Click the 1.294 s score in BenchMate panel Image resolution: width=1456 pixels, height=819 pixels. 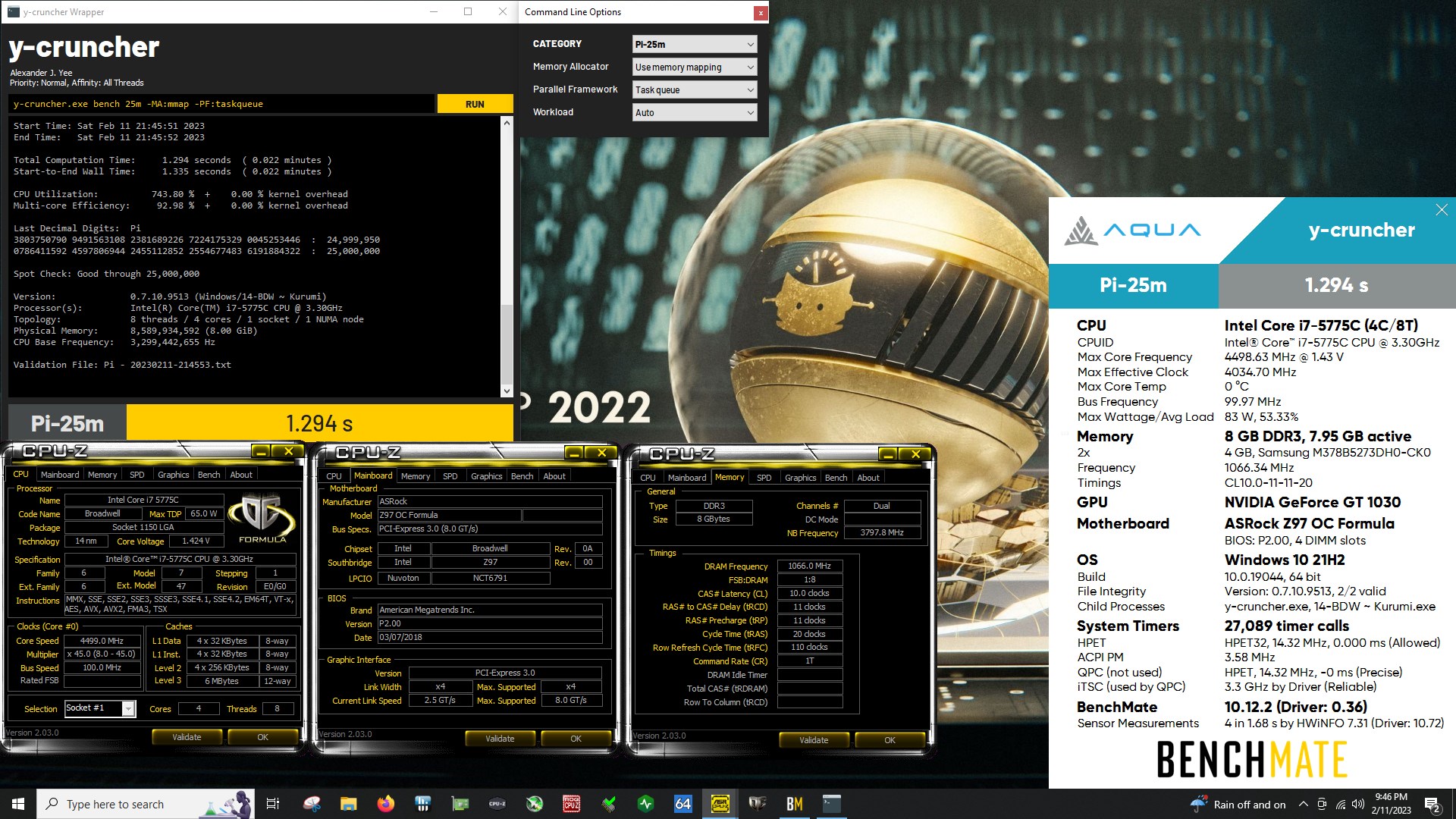tap(1336, 285)
